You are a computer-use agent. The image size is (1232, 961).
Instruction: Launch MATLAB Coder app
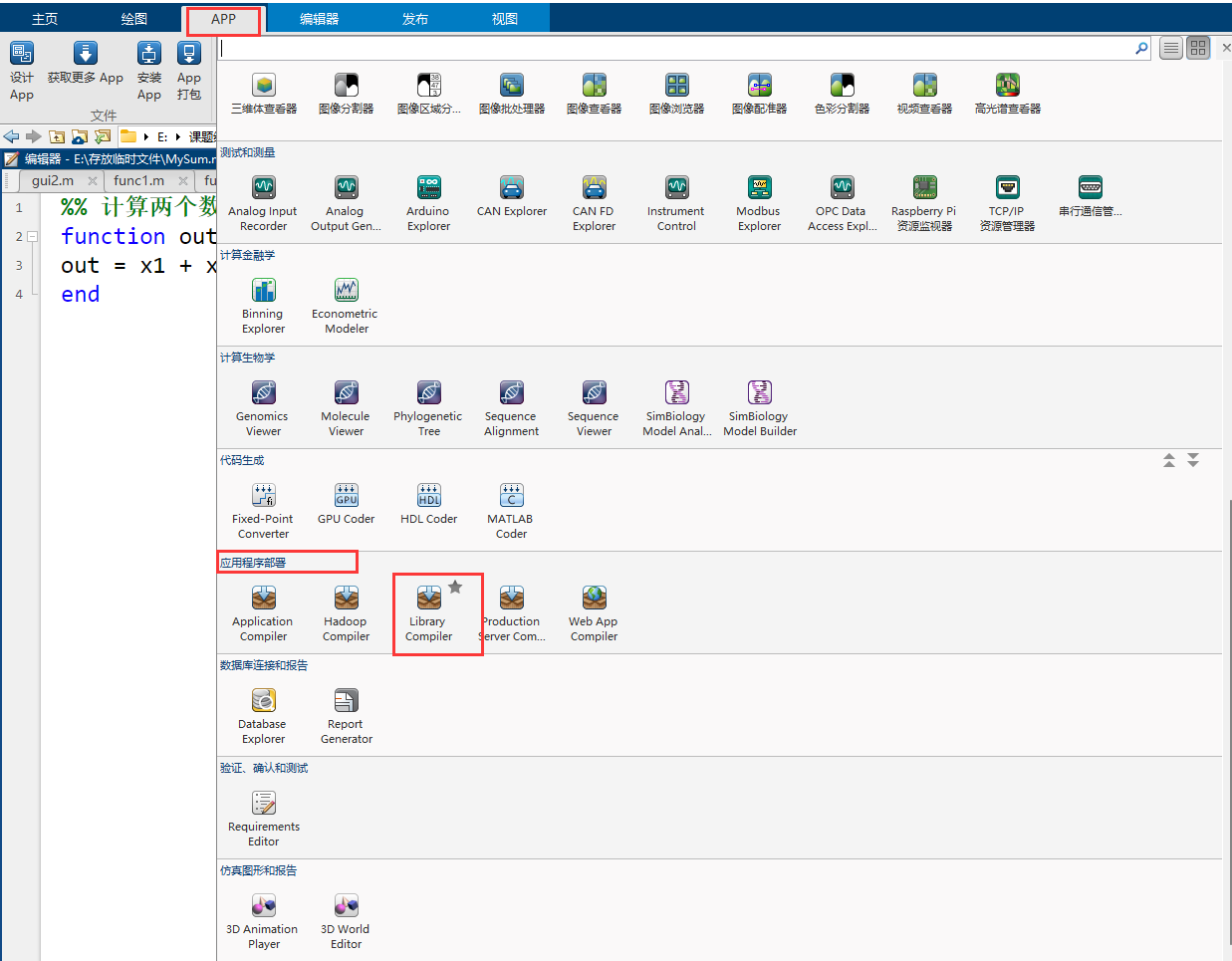point(511,511)
